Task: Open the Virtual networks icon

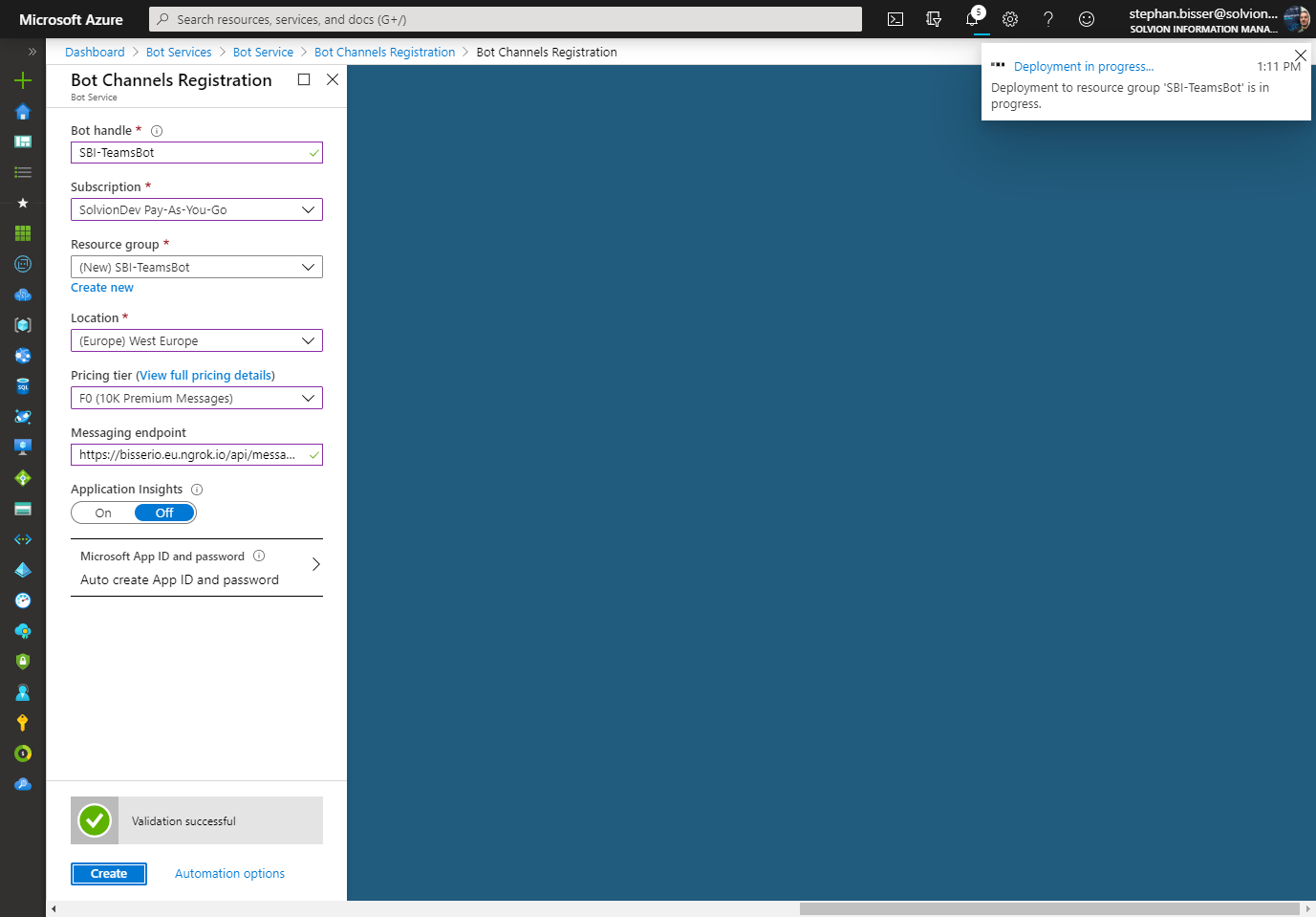Action: [23, 539]
